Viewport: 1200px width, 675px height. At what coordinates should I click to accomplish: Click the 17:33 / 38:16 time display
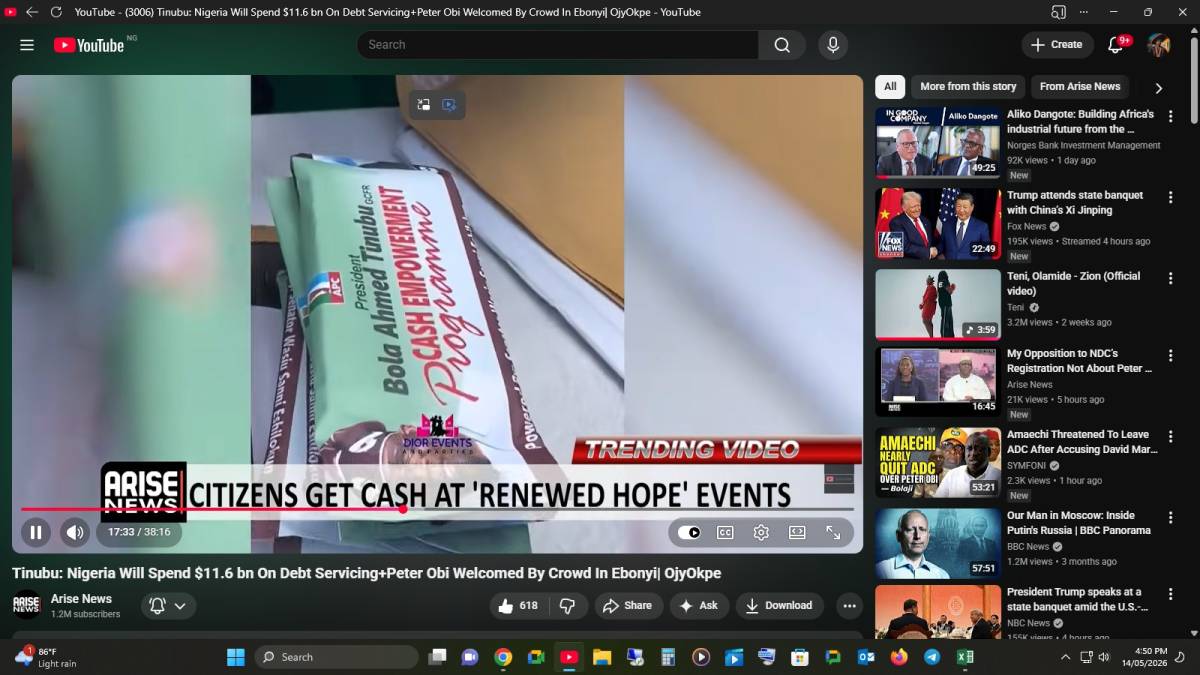(139, 532)
